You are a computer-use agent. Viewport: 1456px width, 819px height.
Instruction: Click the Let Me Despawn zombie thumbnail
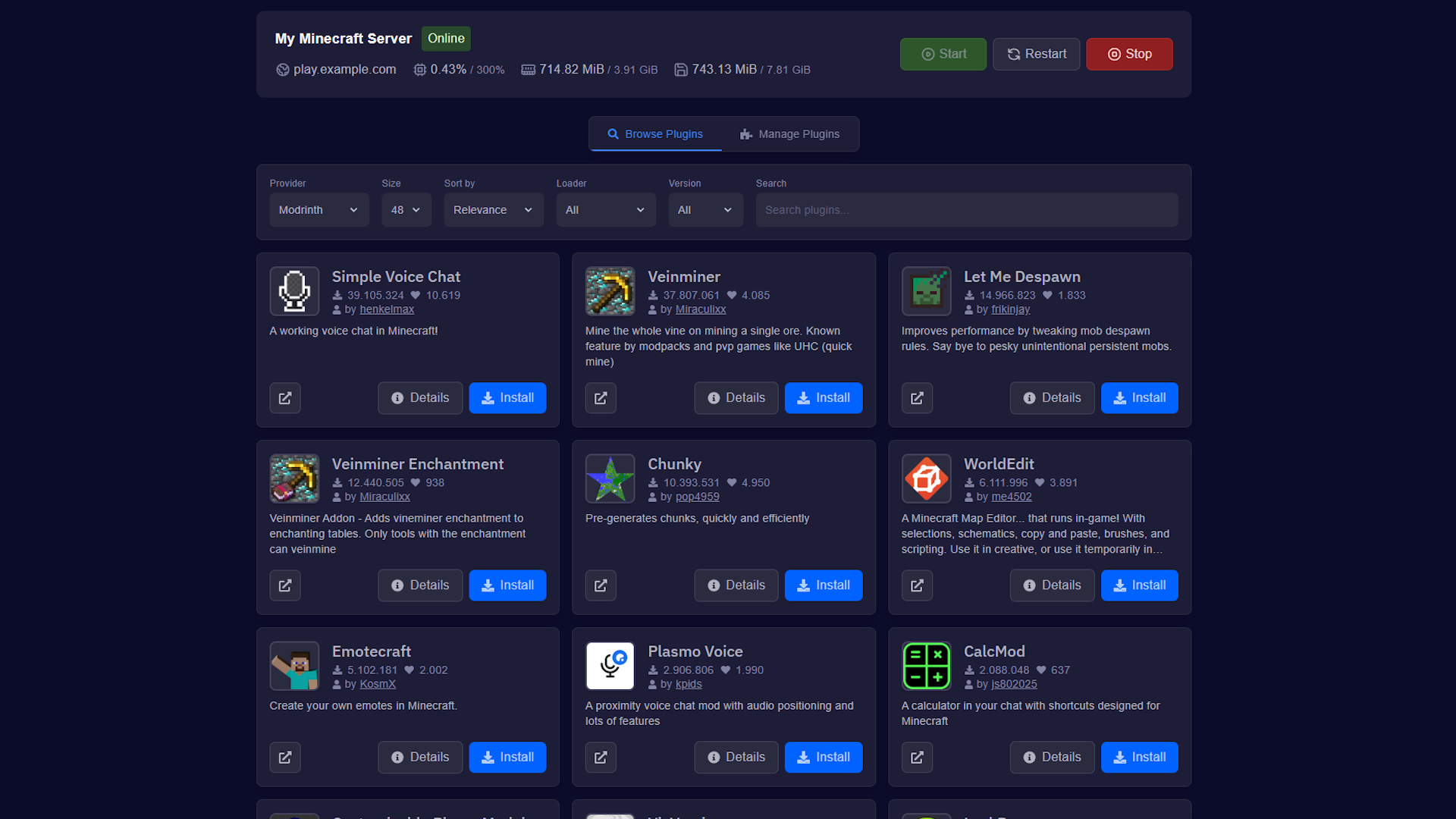click(x=926, y=291)
